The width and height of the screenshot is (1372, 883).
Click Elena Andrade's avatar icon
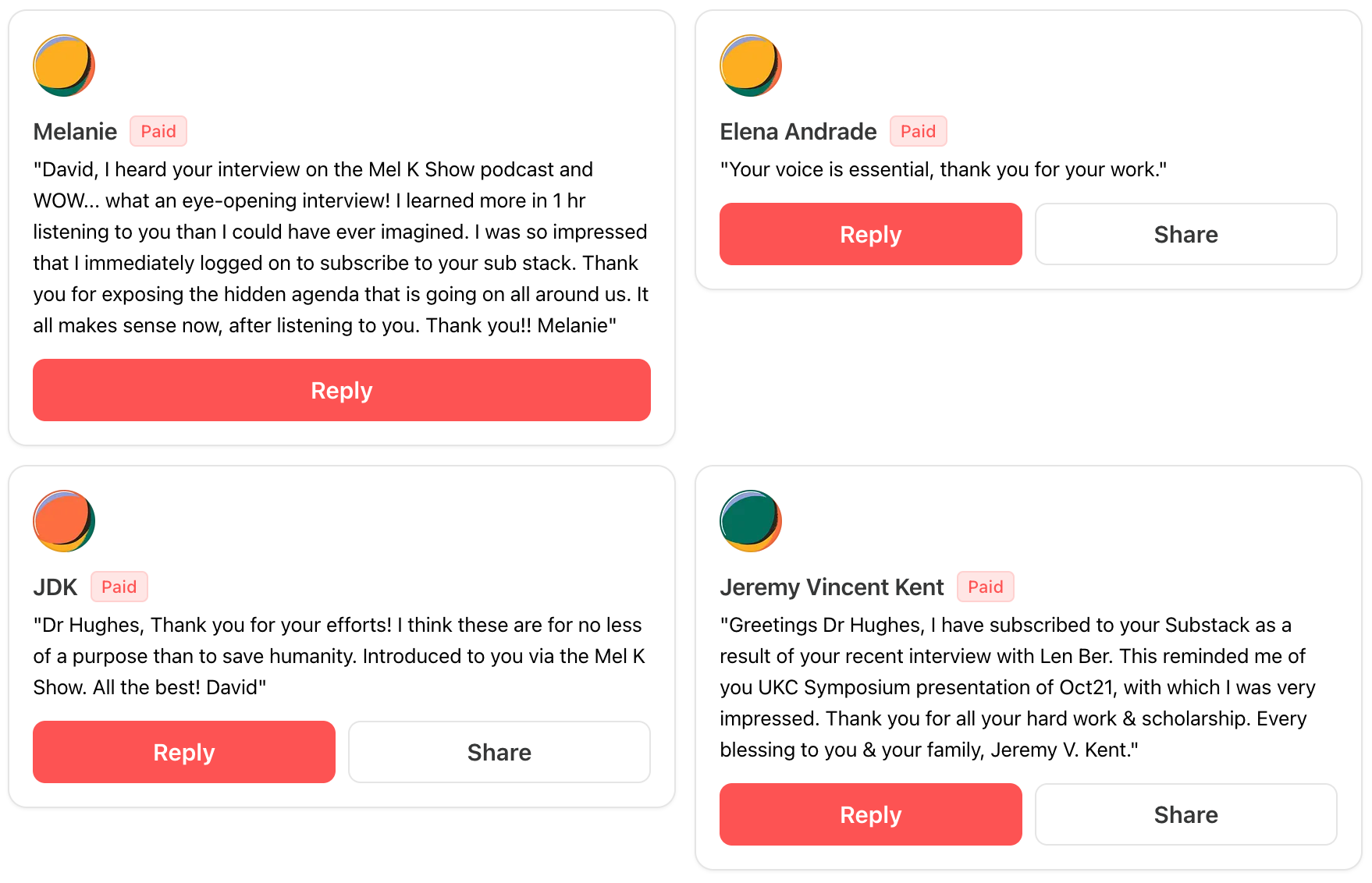pyautogui.click(x=750, y=66)
